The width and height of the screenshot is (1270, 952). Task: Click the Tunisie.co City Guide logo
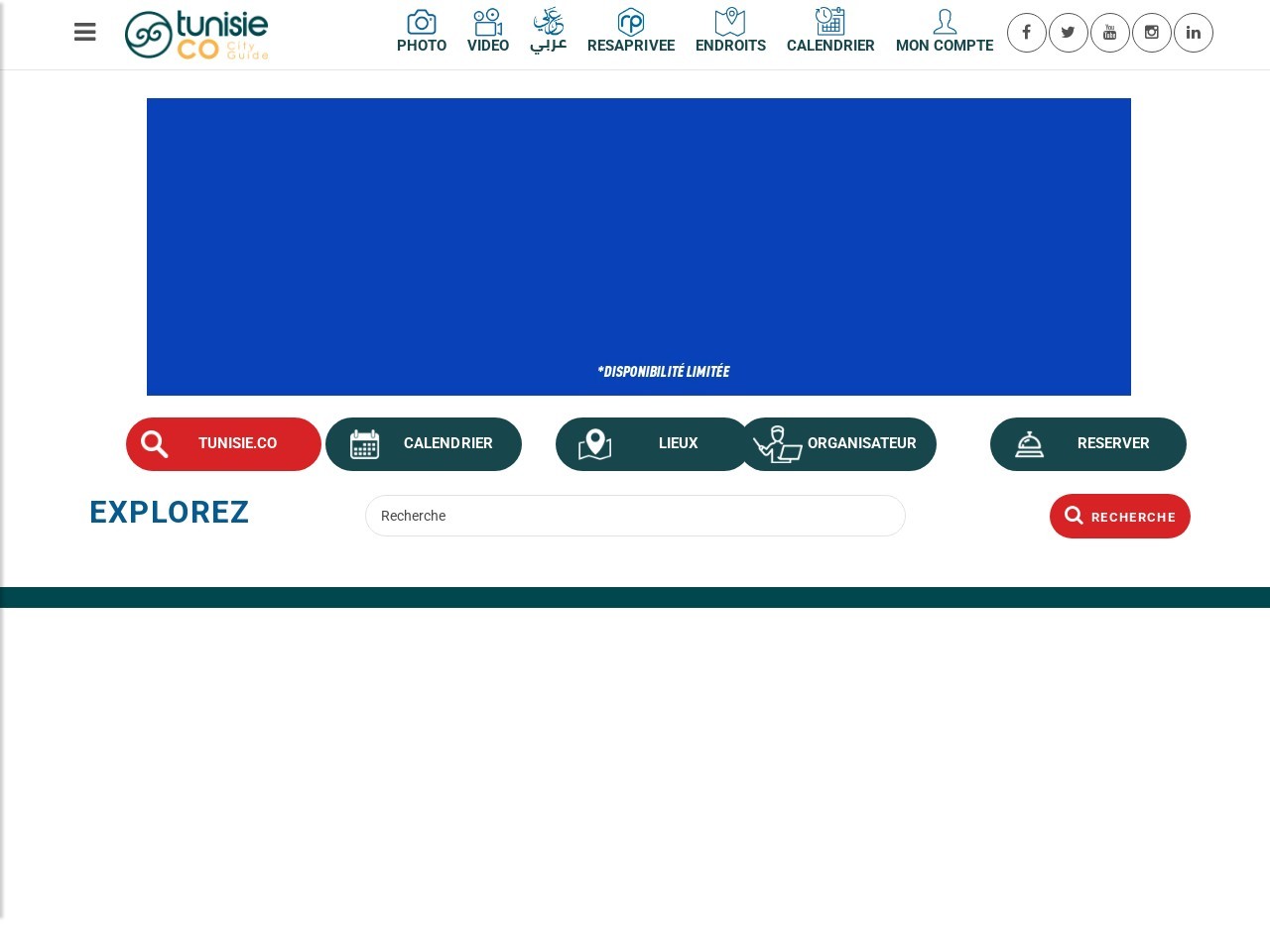click(196, 35)
